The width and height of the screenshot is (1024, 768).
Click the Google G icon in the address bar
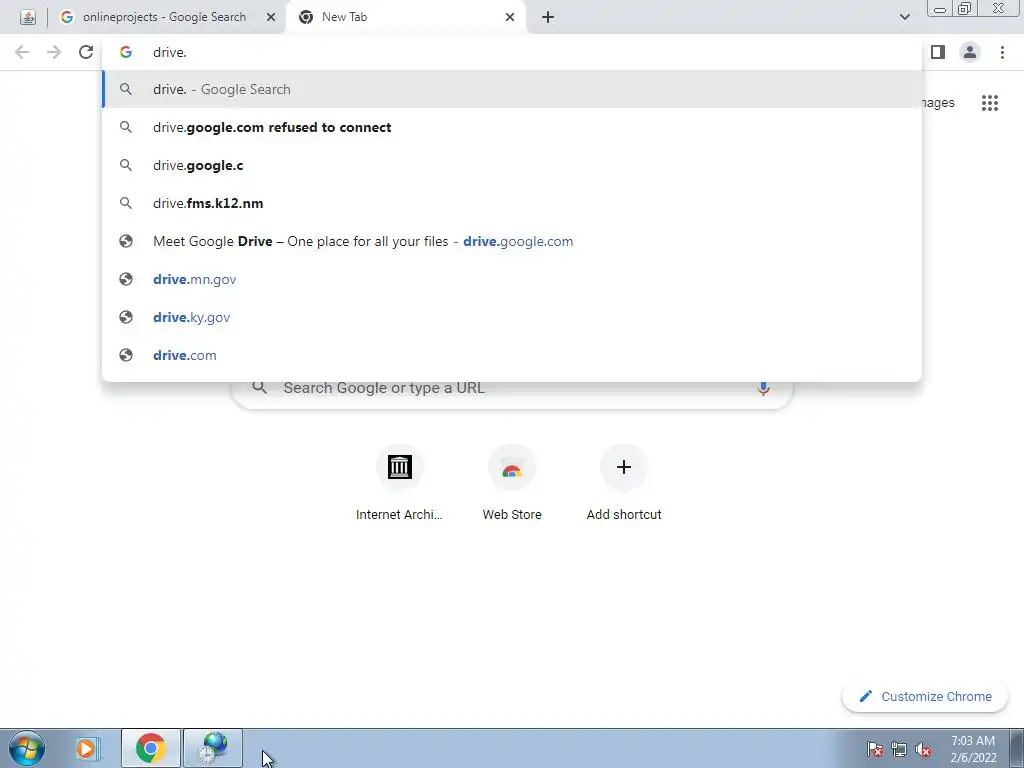(x=126, y=52)
